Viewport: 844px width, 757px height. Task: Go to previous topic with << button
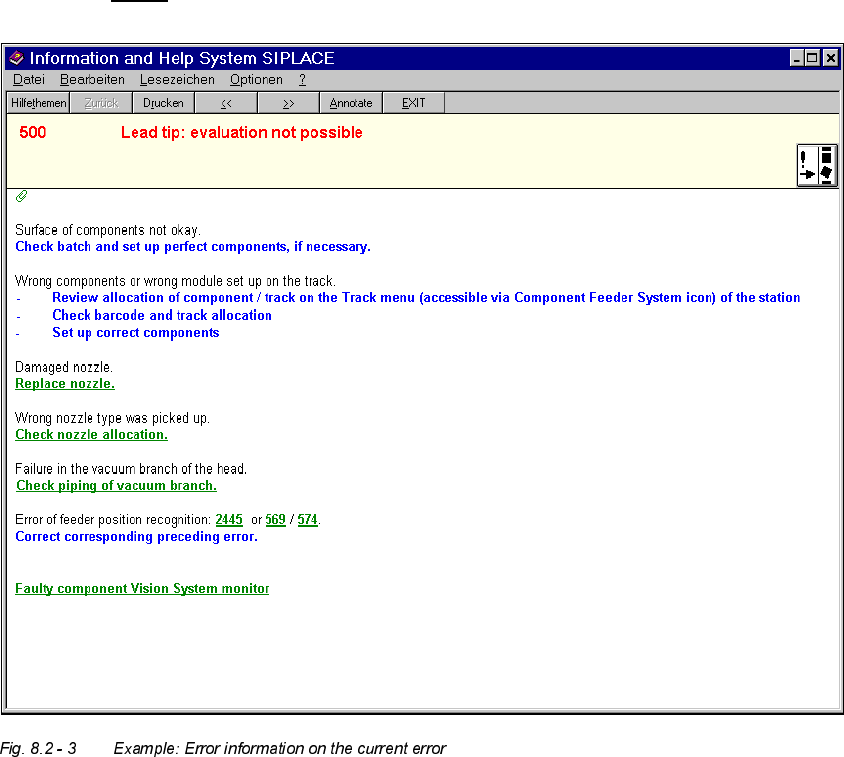tap(226, 103)
